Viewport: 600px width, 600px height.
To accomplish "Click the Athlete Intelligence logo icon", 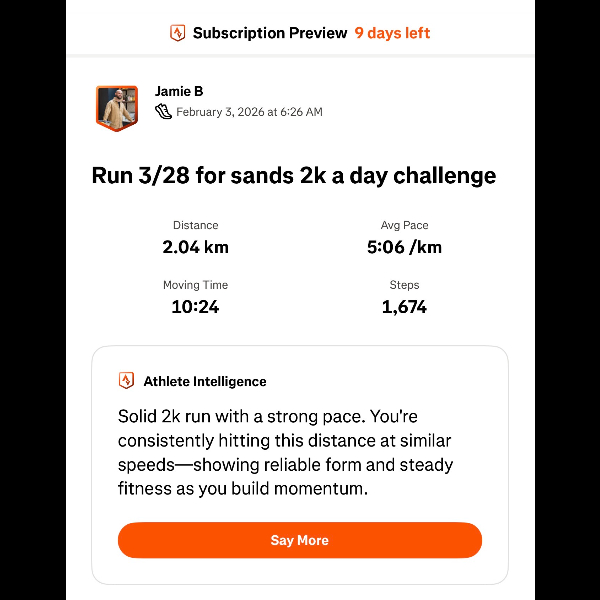I will pyautogui.click(x=126, y=381).
